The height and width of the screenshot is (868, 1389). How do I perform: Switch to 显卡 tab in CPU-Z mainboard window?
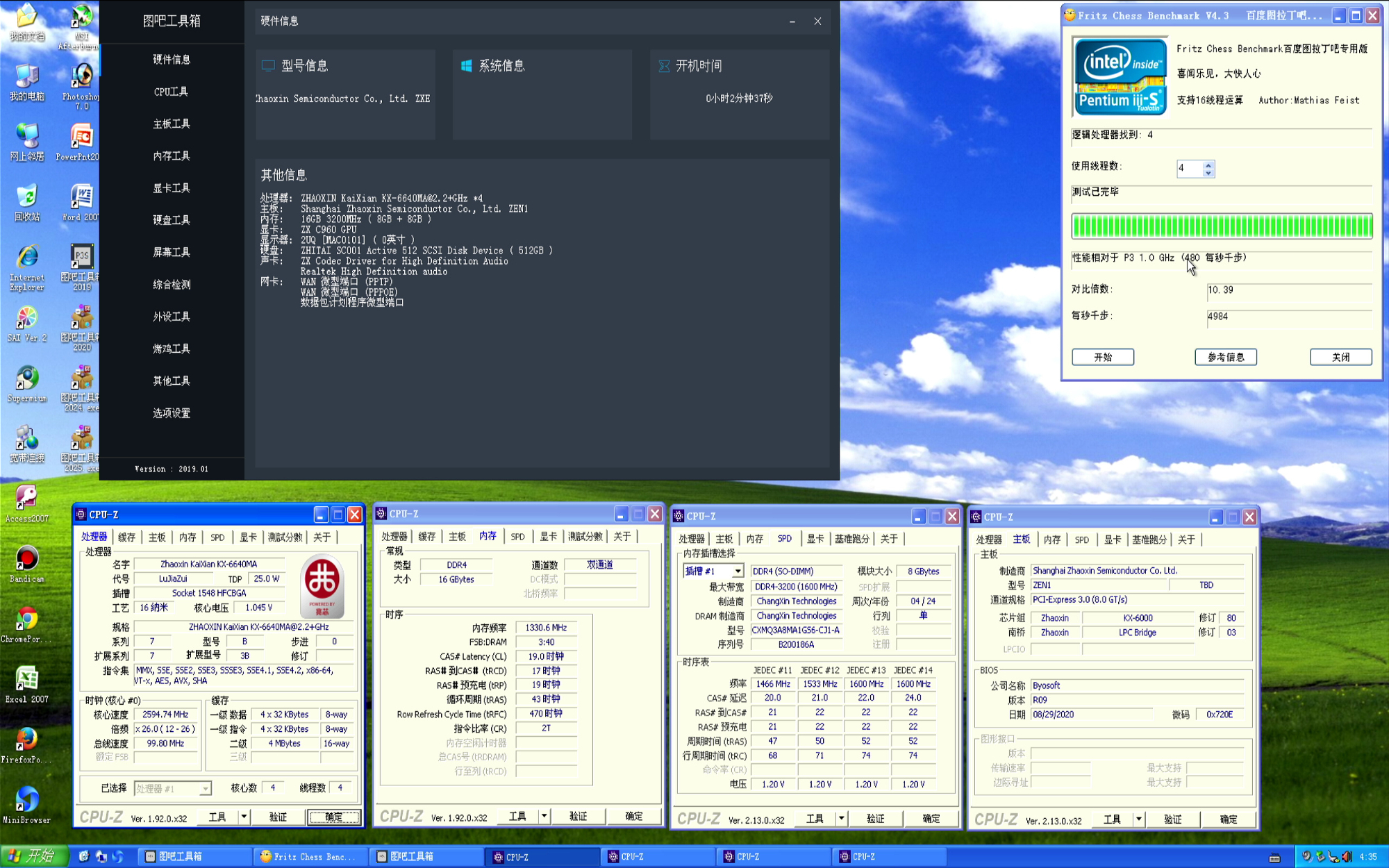point(1113,540)
